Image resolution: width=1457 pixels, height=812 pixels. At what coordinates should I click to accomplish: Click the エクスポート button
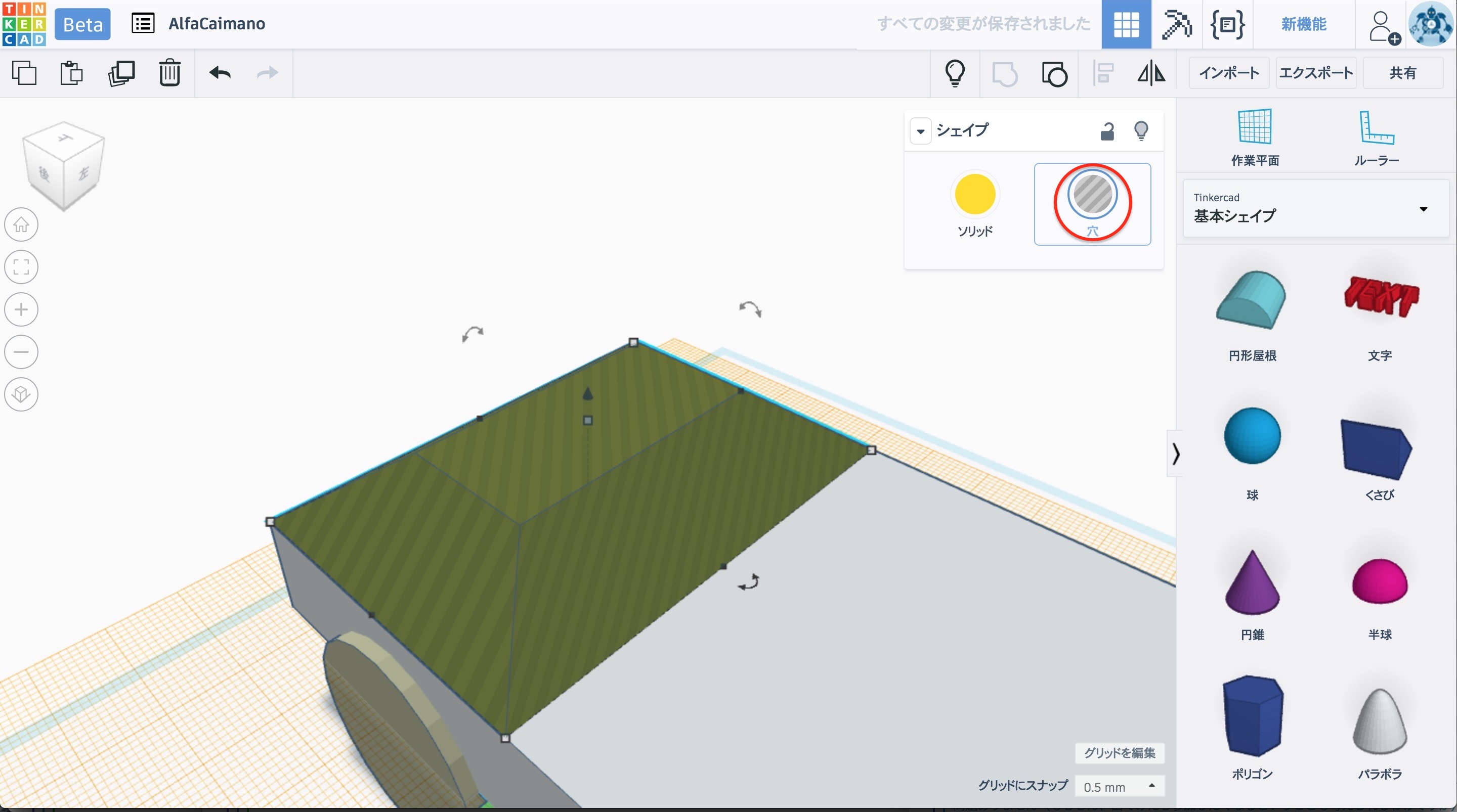pos(1315,73)
